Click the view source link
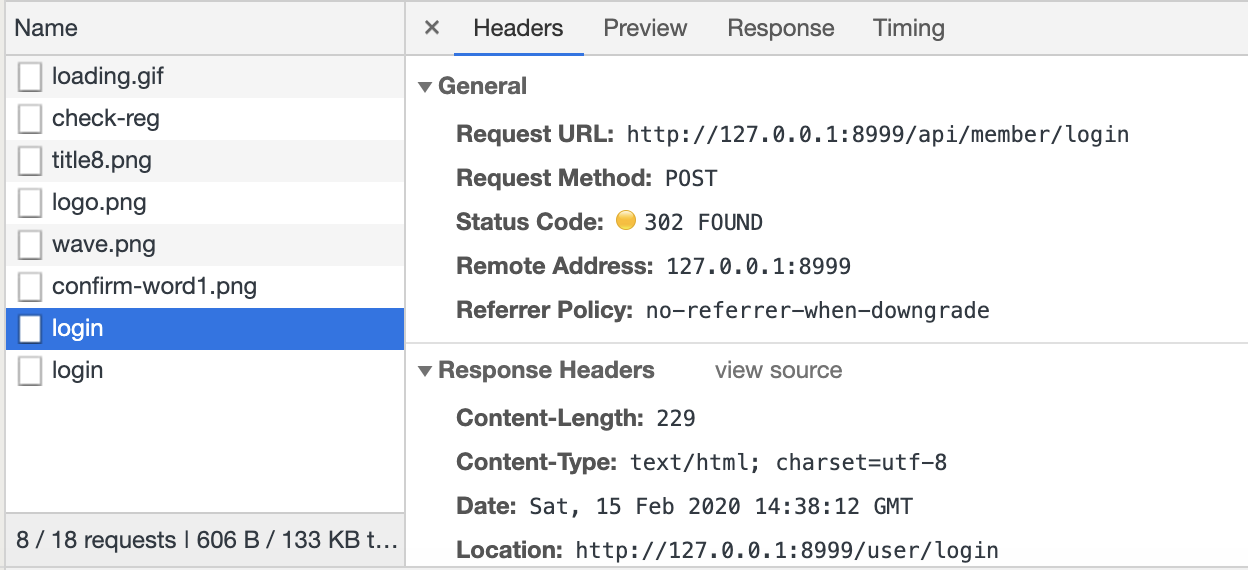Image resolution: width=1248 pixels, height=570 pixels. [x=778, y=371]
